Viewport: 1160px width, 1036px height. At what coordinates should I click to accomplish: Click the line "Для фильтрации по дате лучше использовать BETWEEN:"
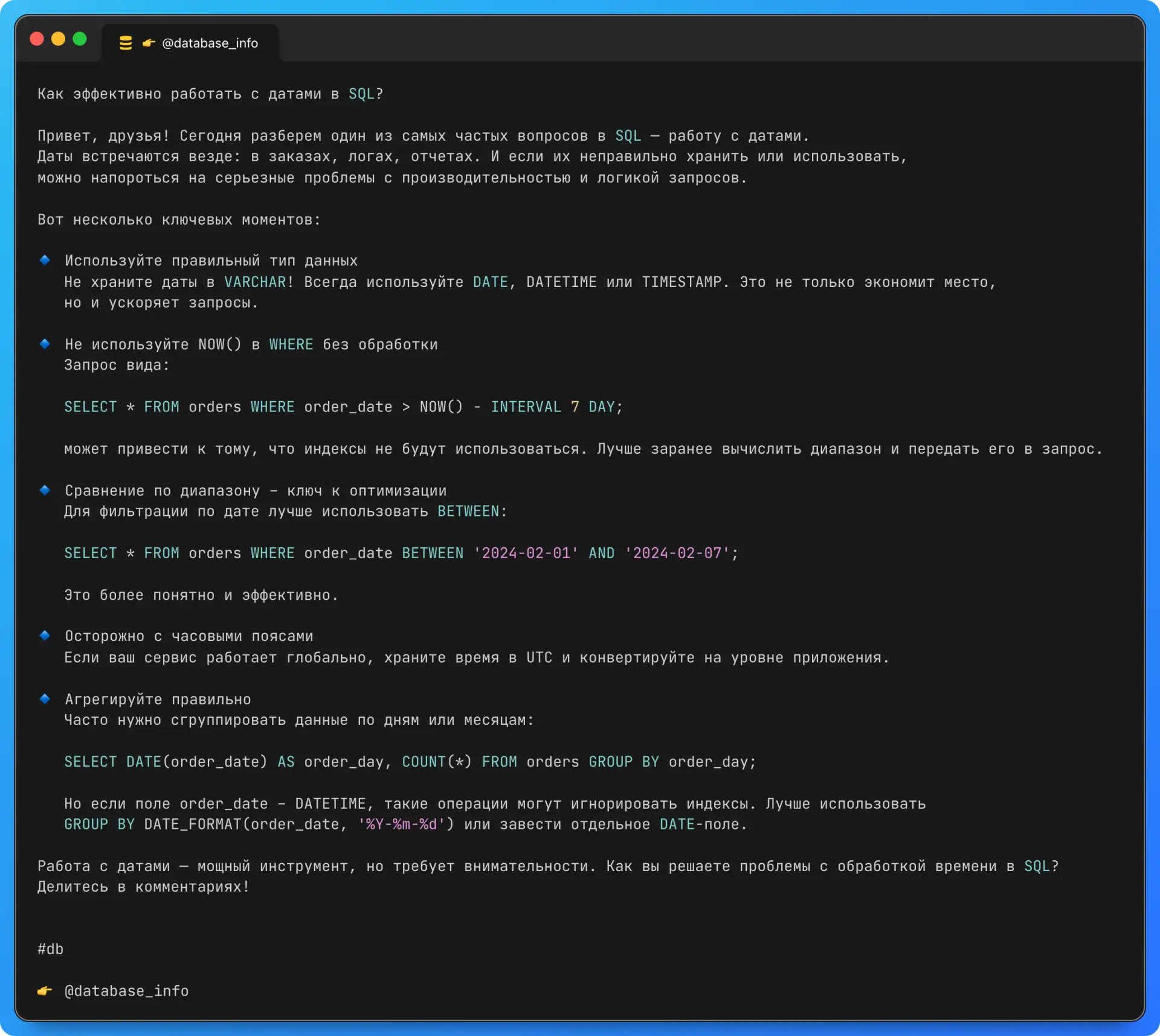(286, 512)
